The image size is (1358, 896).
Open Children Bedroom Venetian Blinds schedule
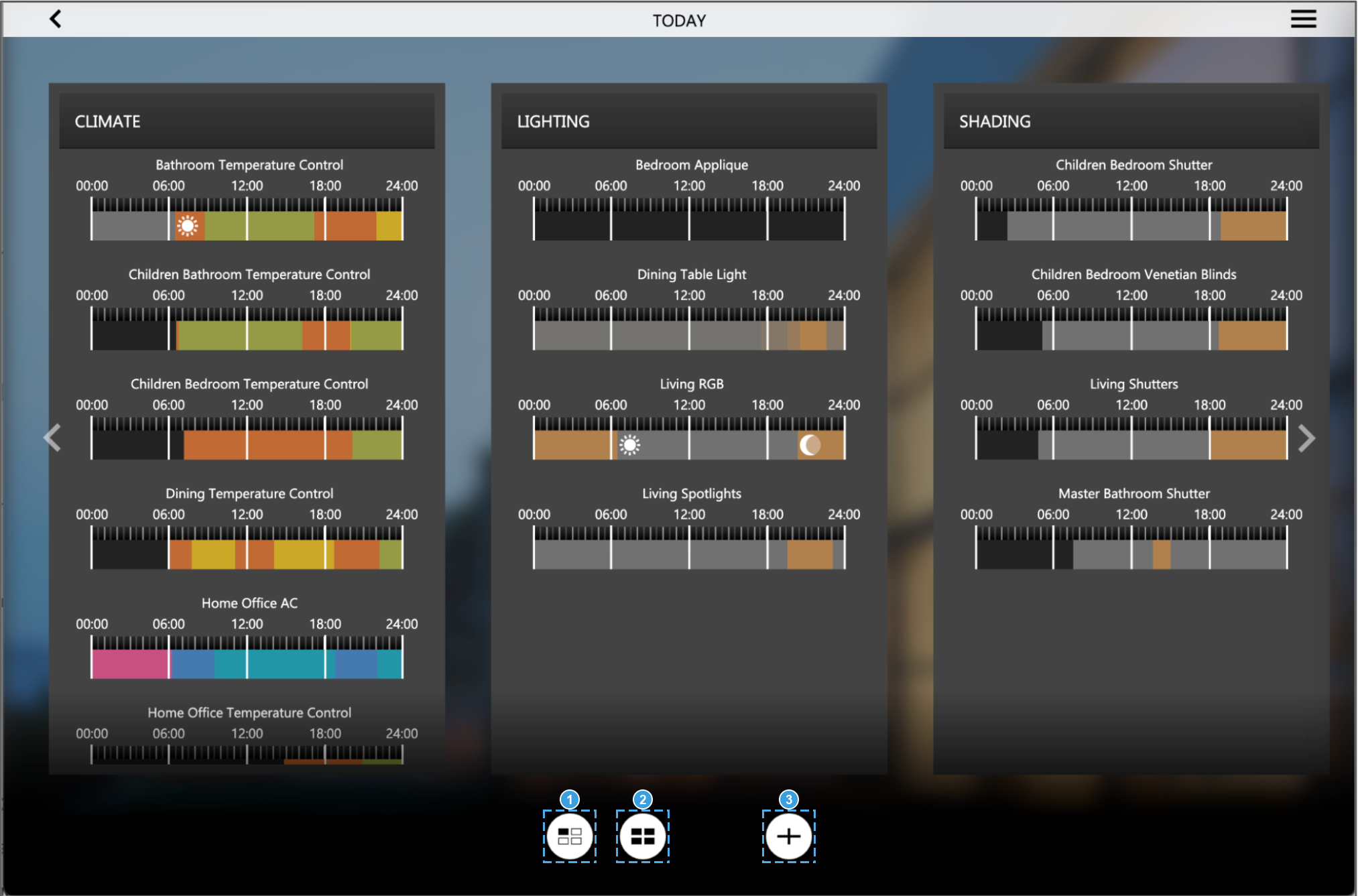[x=1134, y=274]
